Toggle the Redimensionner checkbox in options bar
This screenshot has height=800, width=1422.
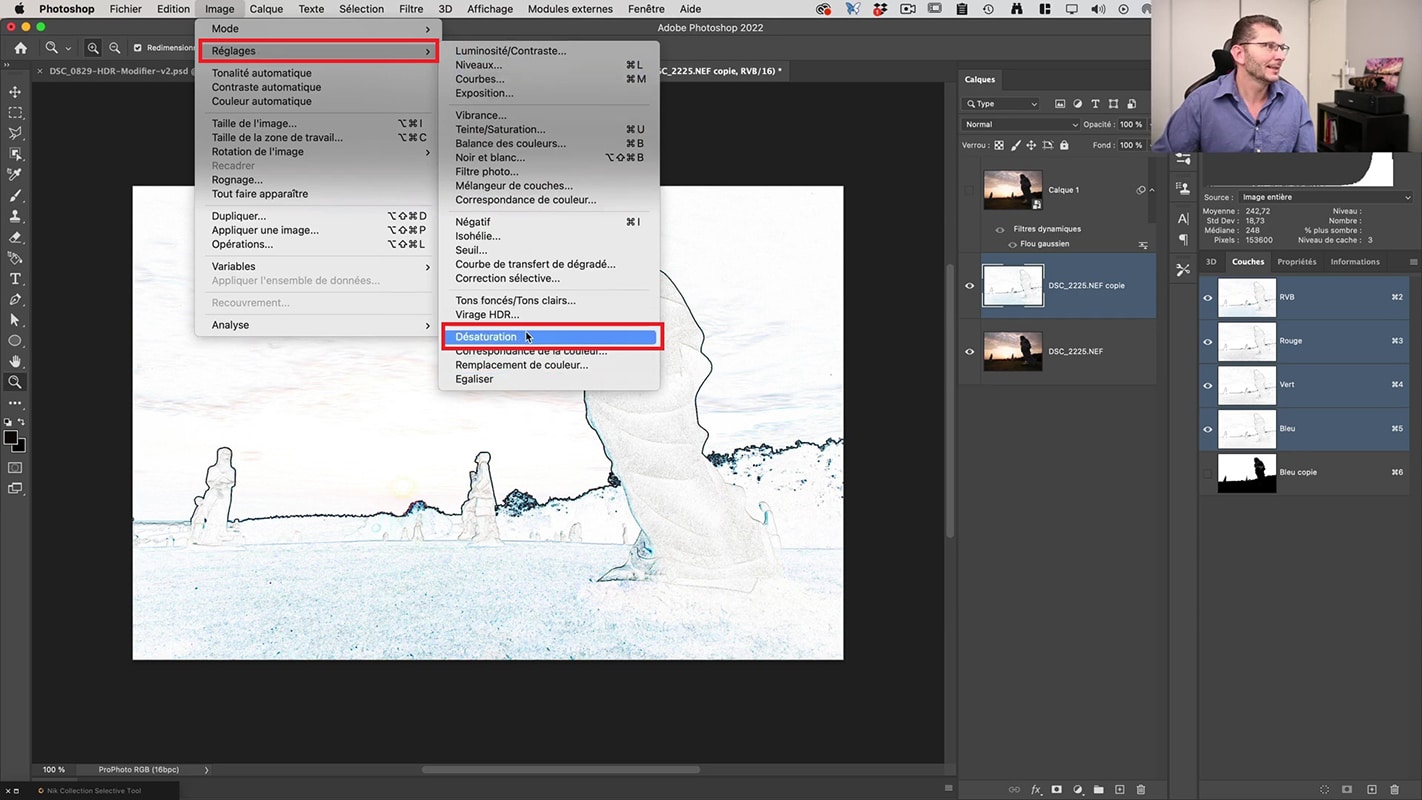[x=138, y=48]
